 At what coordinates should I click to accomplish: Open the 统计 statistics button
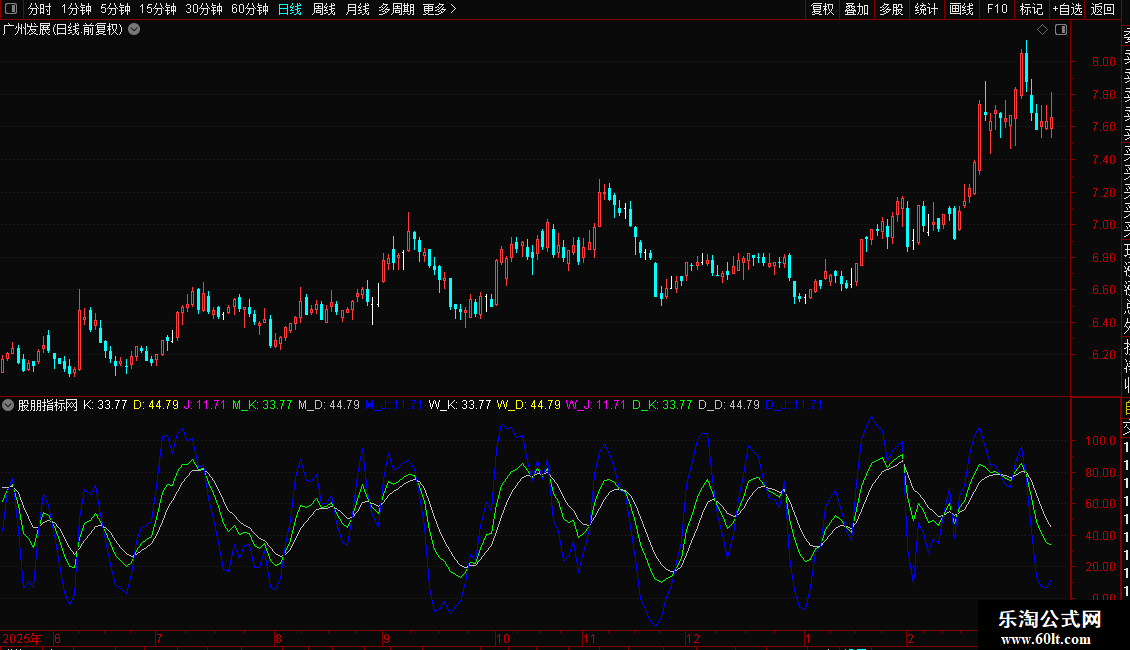tap(926, 9)
